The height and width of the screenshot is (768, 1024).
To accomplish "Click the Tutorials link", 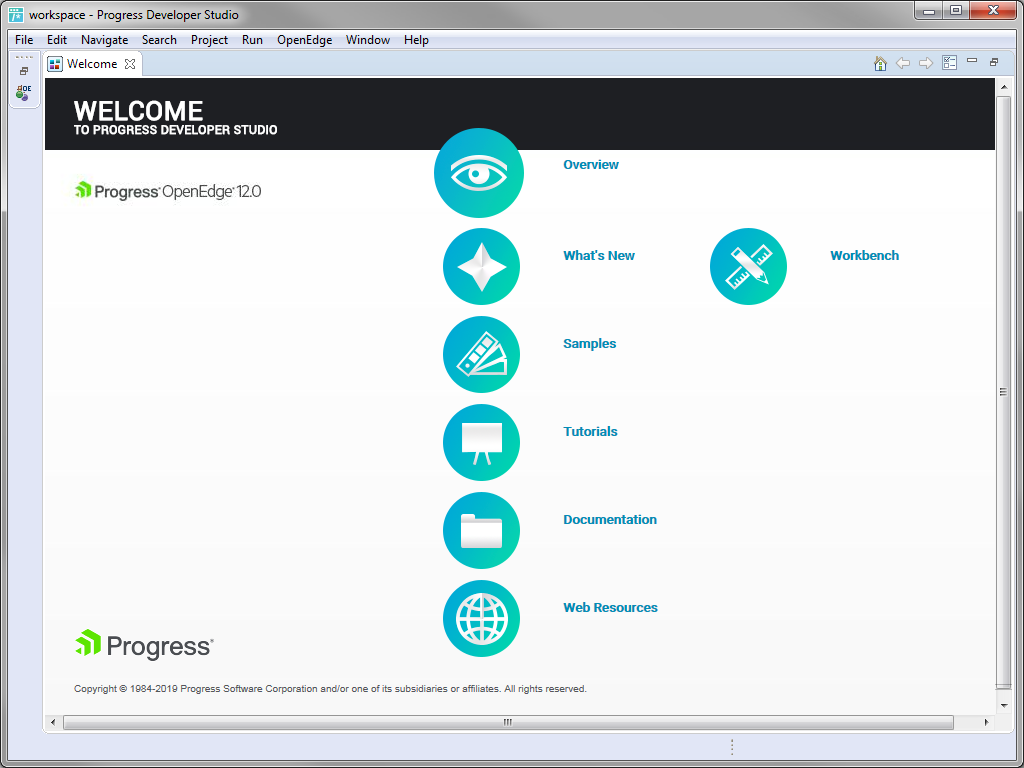I will [590, 432].
